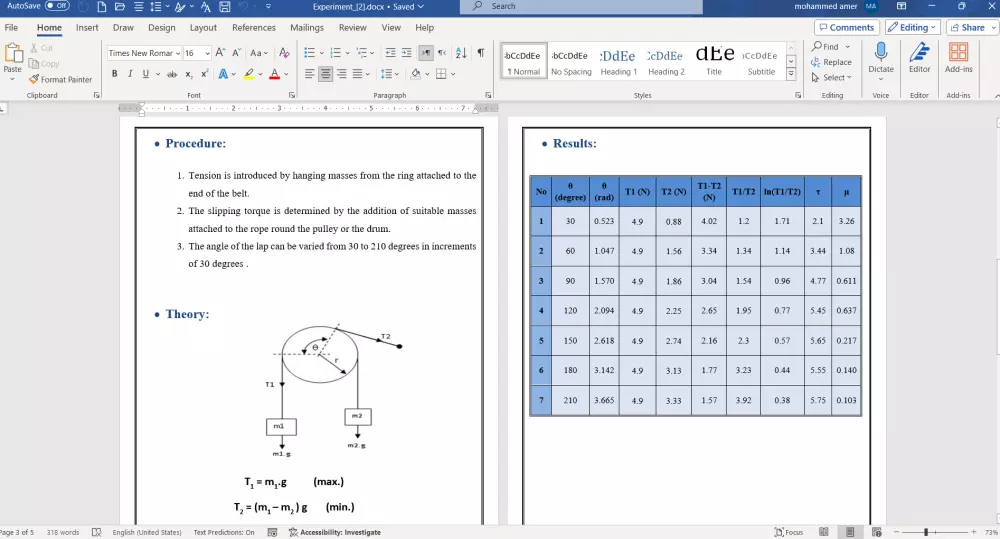1000x539 pixels.
Task: Open the Select dropdown
Action: click(x=832, y=77)
